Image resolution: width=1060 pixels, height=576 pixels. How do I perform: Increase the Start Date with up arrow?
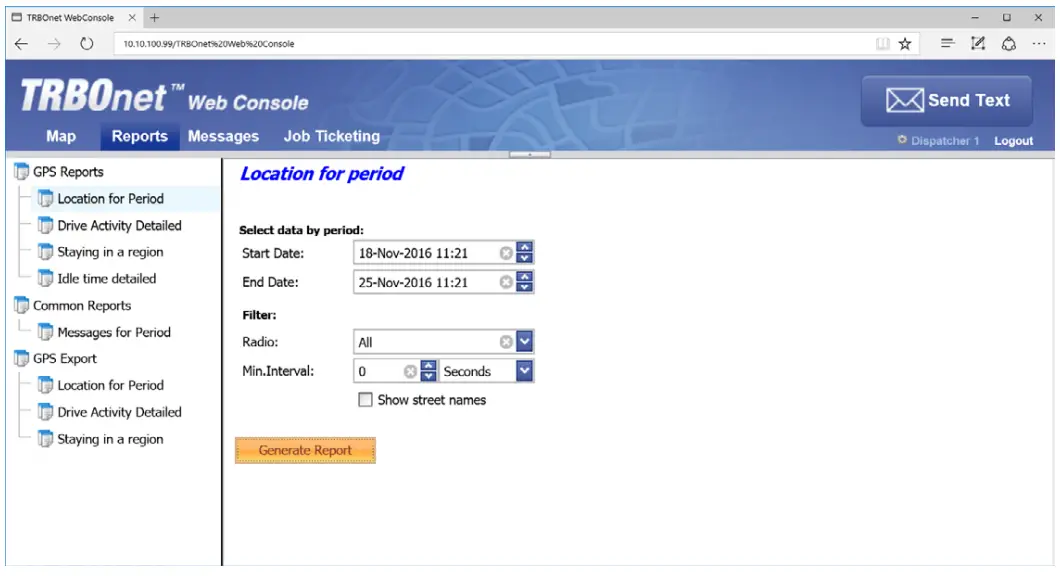tap(525, 247)
